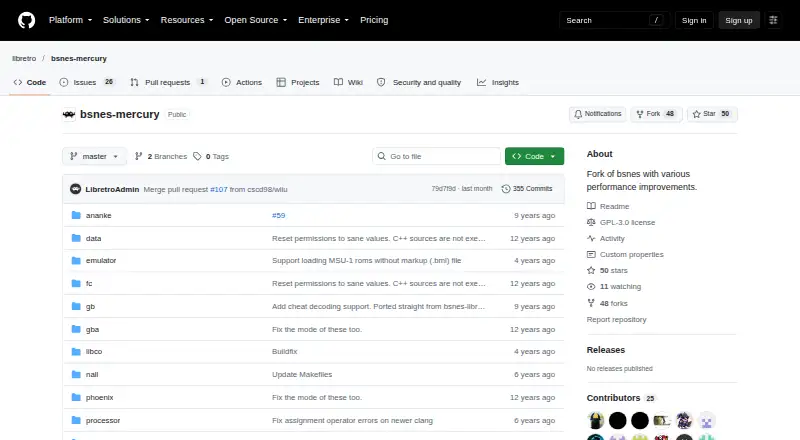This screenshot has width=800, height=440.
Task: Click the gba folder icon
Action: [76, 329]
